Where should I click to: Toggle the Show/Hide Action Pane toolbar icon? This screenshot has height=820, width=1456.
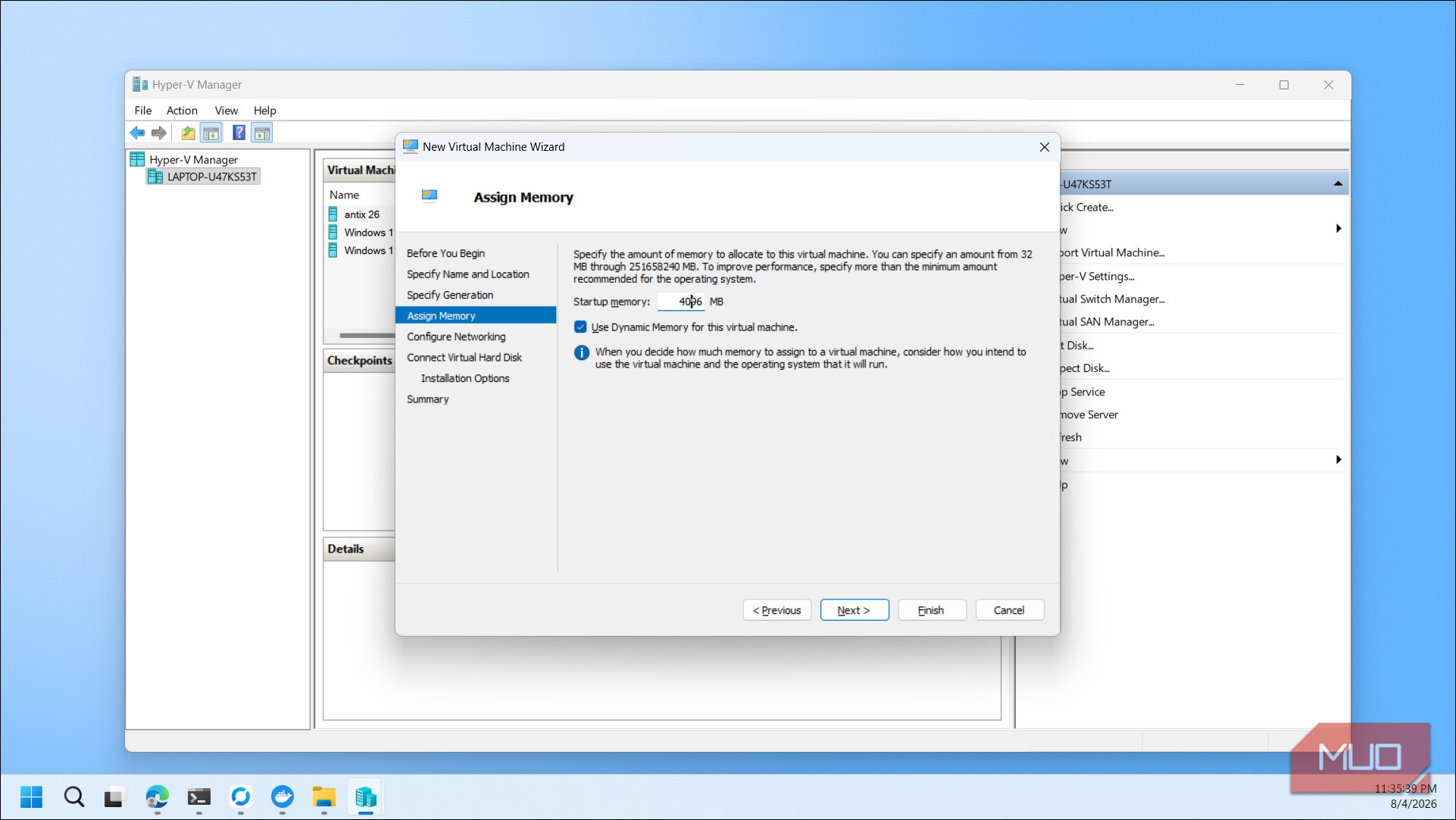click(262, 133)
